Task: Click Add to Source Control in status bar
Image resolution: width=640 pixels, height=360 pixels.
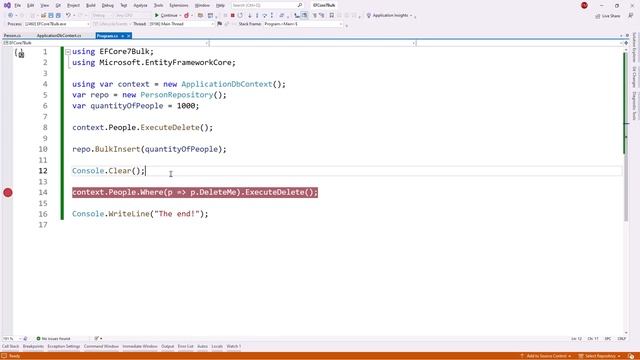Action: click(x=545, y=356)
